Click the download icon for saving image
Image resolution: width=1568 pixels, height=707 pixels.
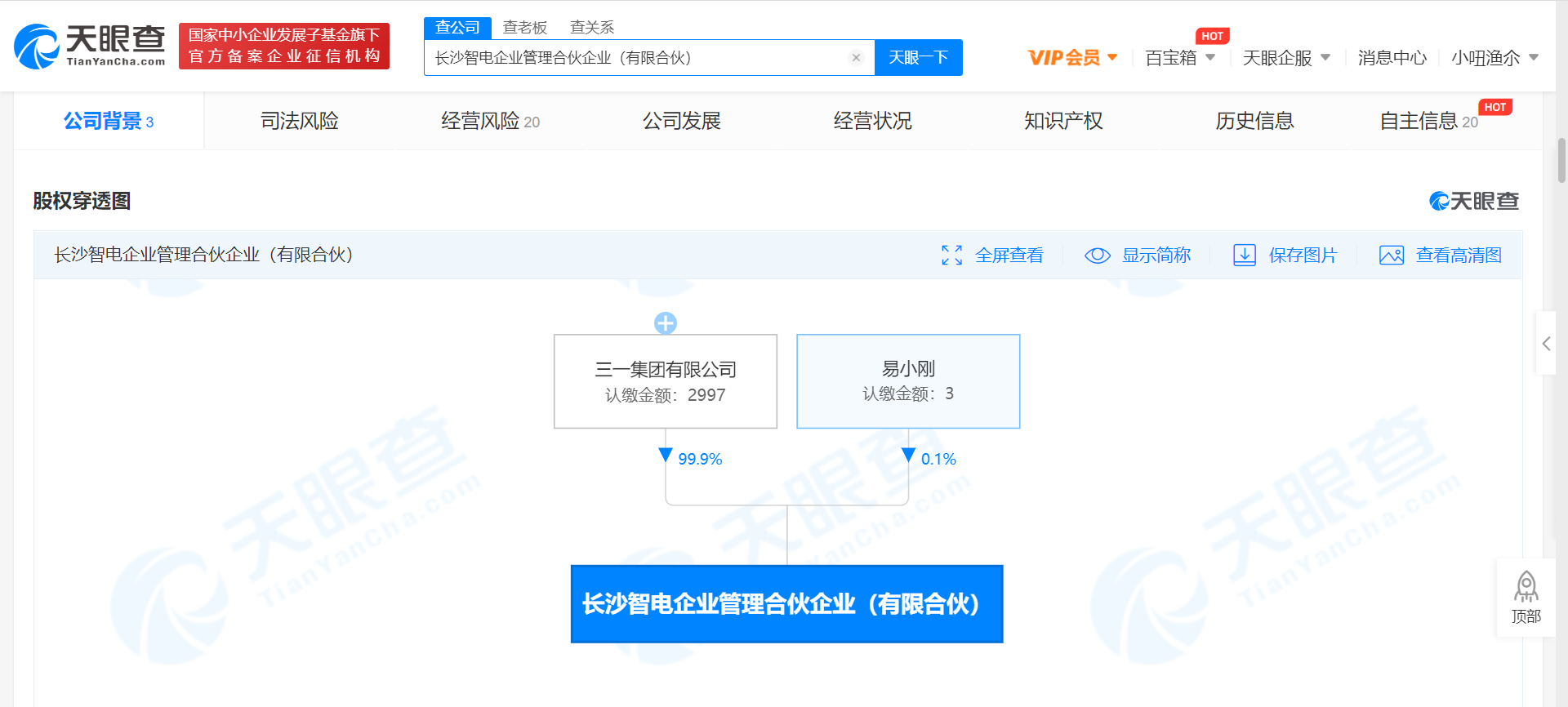1245,256
